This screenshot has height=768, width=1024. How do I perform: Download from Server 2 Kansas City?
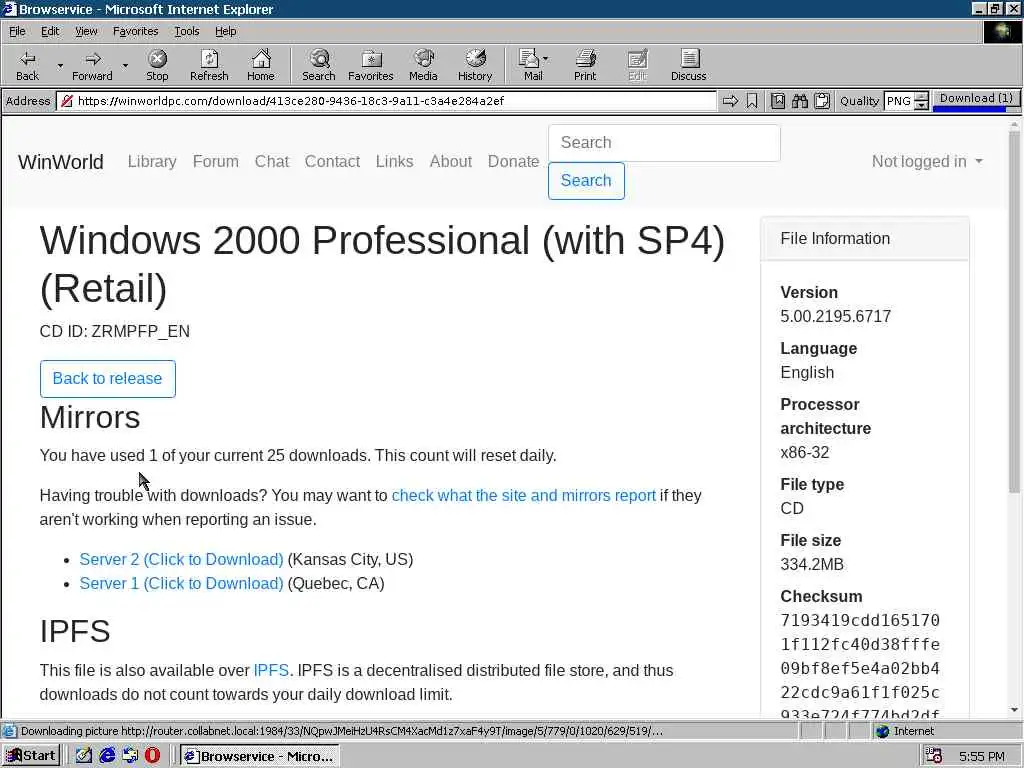pos(182,560)
